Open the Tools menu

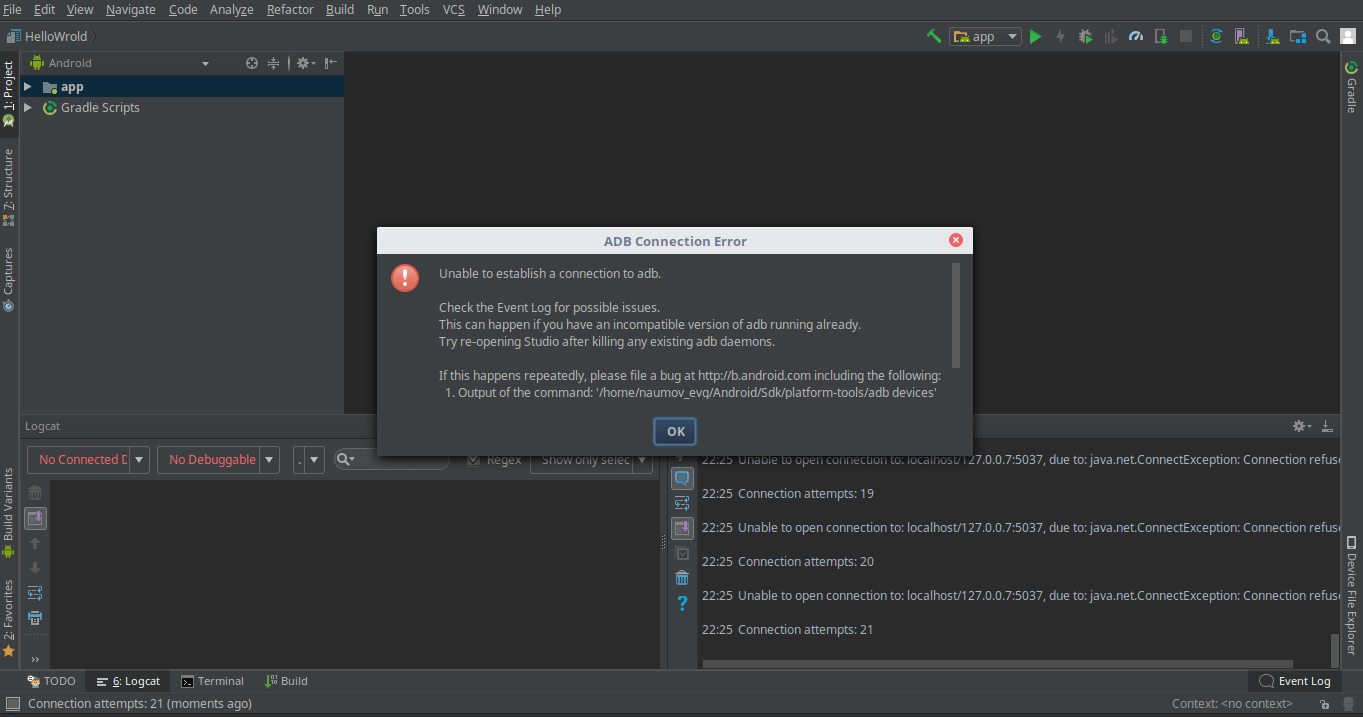coord(414,9)
